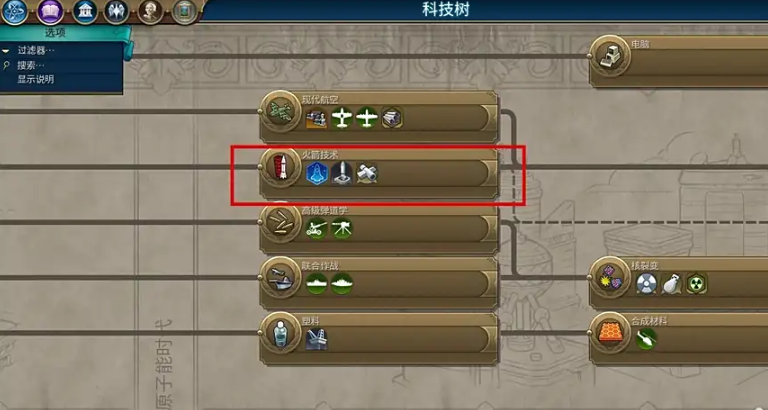
Task: Click the machine gun unit icon
Action: (x=341, y=229)
